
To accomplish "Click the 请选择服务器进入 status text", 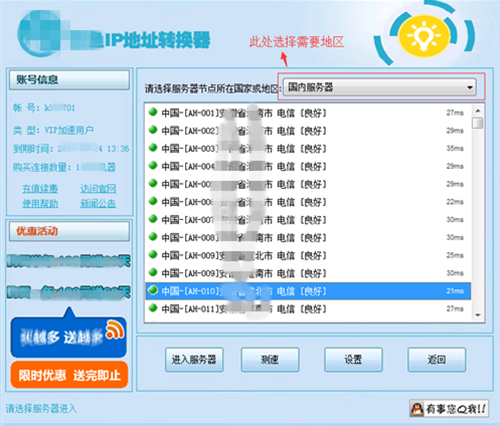I will tap(41, 408).
